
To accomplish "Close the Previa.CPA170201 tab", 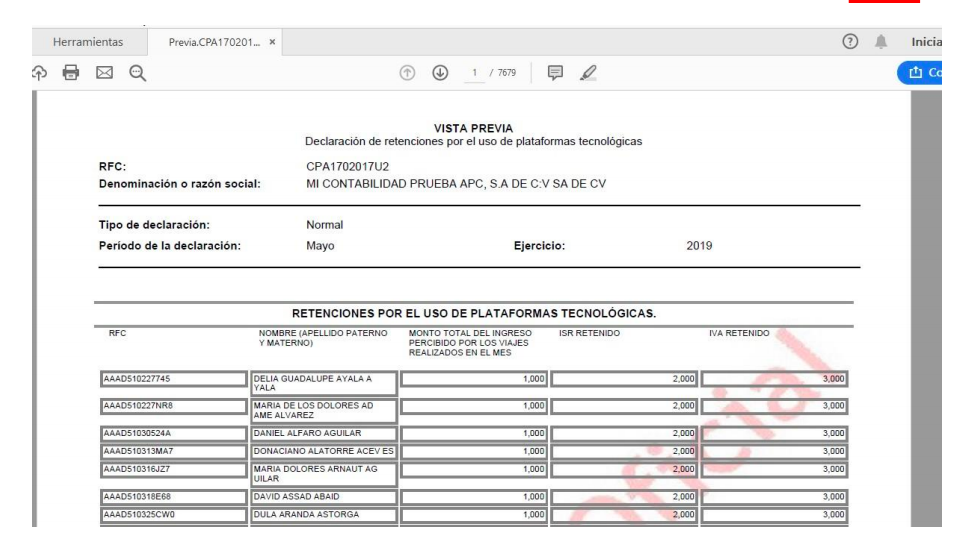I will (272, 42).
